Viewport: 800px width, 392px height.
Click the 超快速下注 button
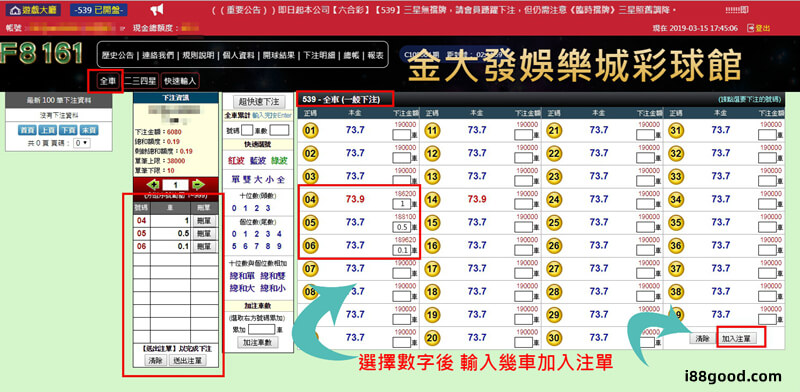tap(259, 102)
